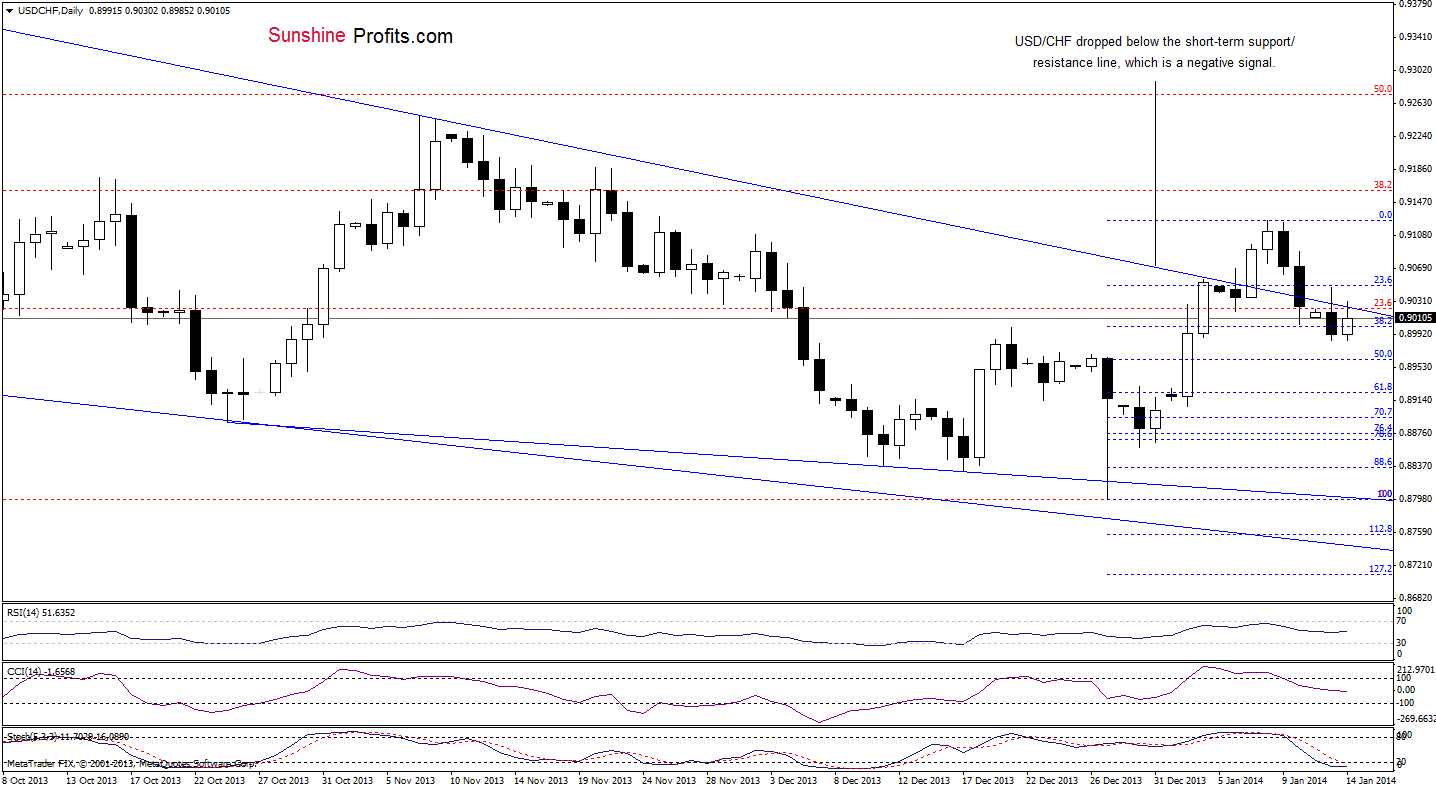The width and height of the screenshot is (1436, 789).
Task: Click the blue Fibonacci 0.0 level label
Action: coord(1385,215)
